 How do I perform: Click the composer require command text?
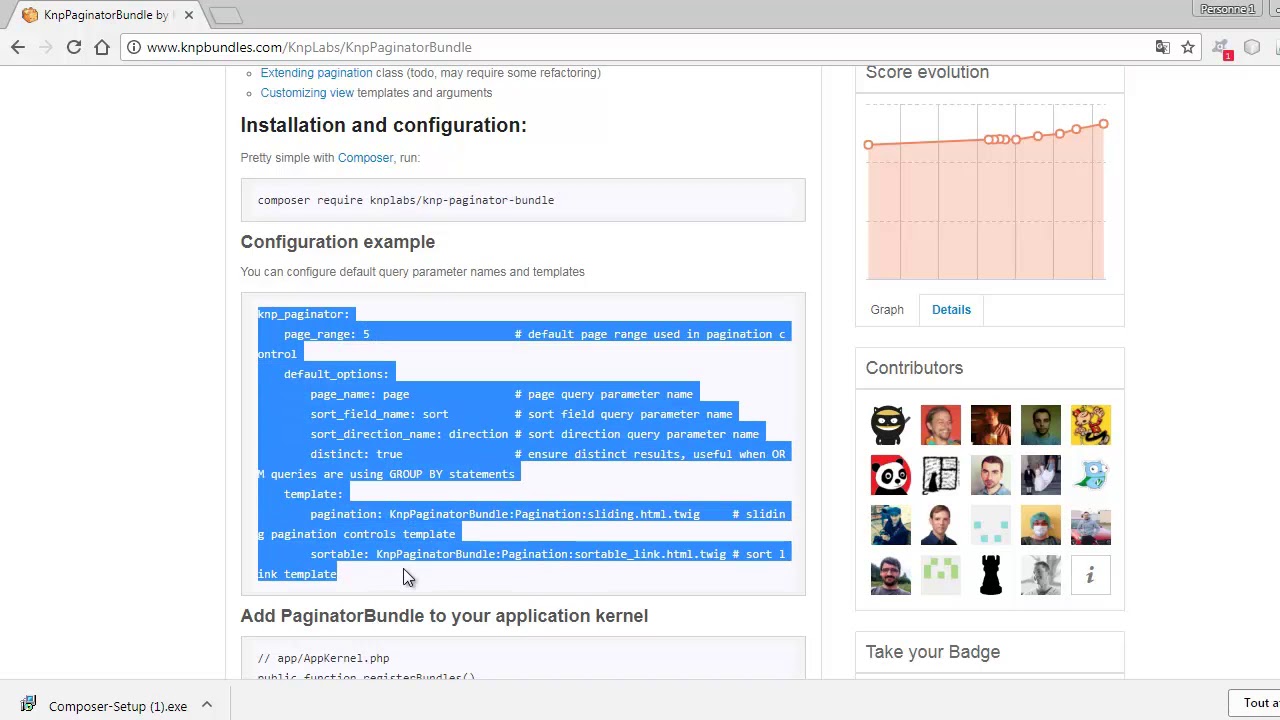[x=406, y=200]
